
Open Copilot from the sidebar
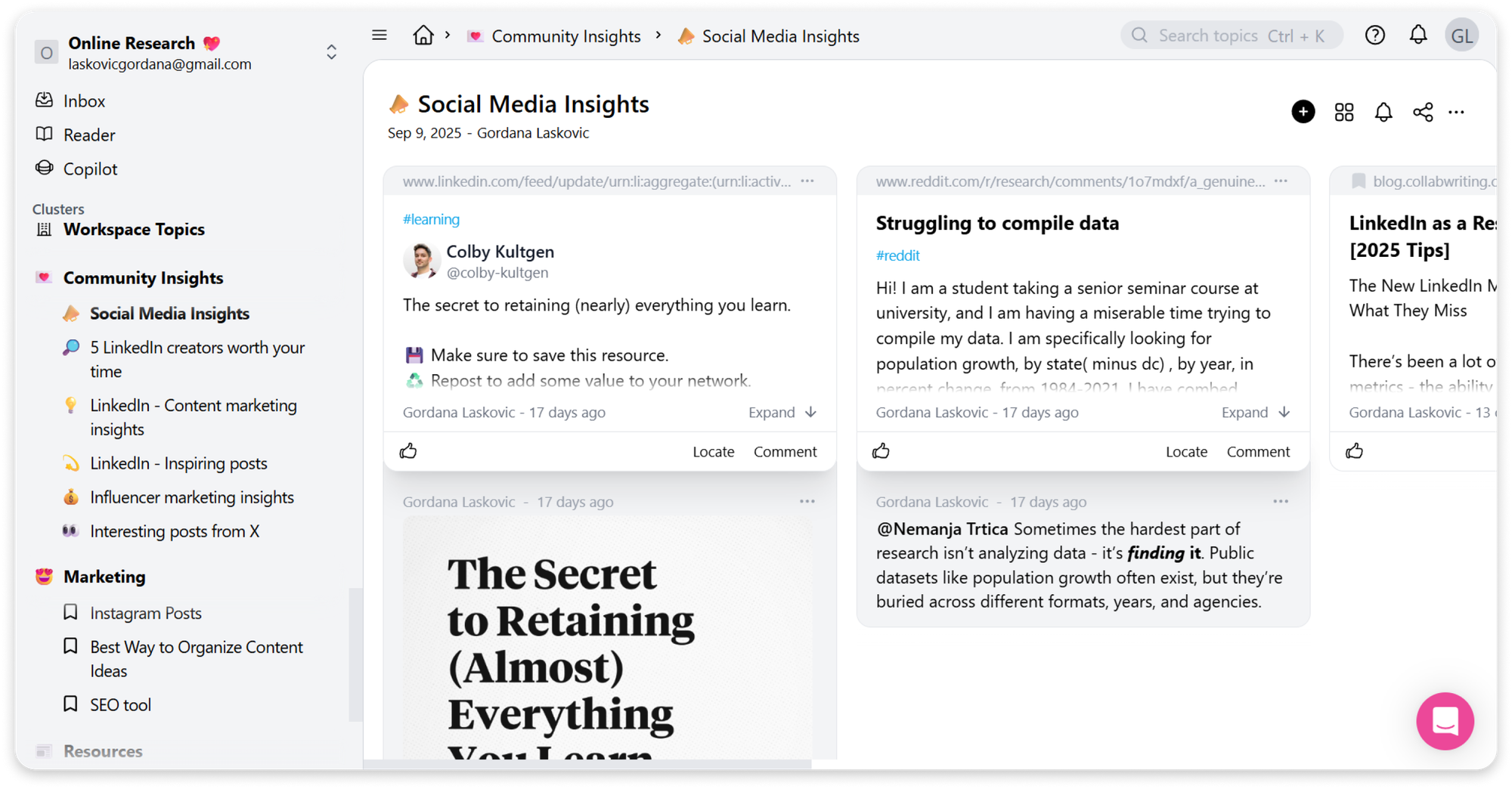tap(91, 169)
